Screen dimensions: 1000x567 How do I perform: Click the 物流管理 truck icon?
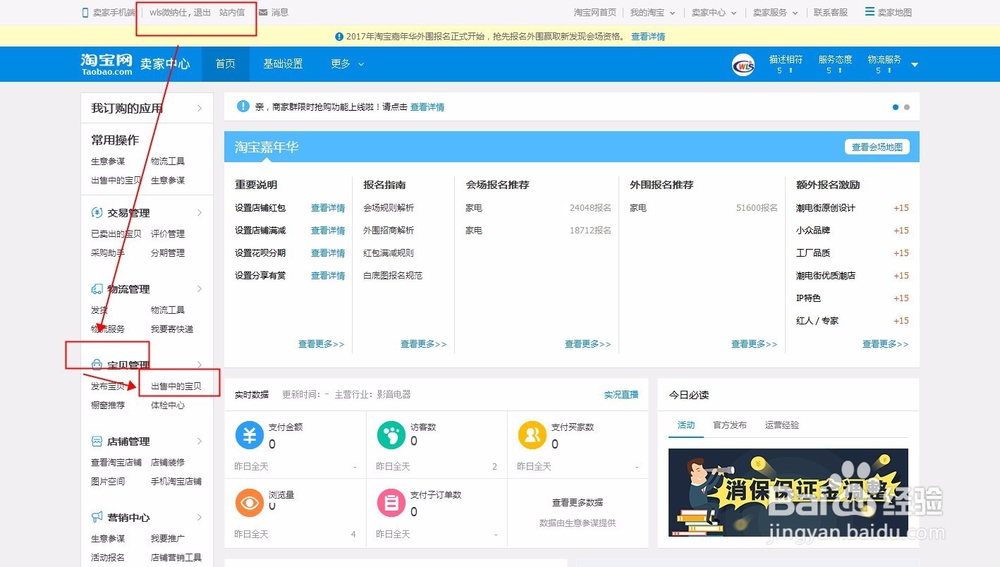pyautogui.click(x=97, y=289)
